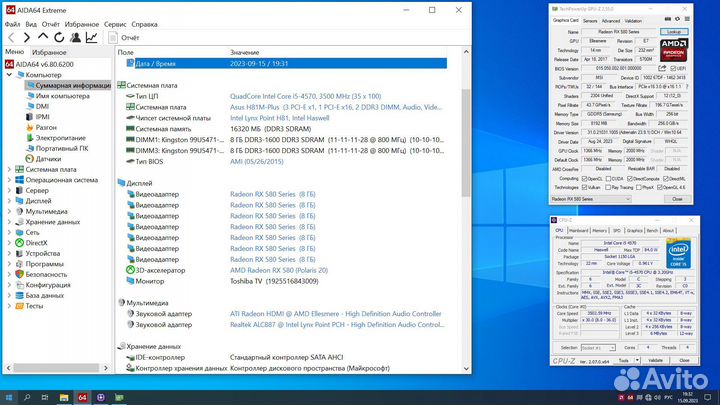Select DMI in the tree
This screenshot has height=405, width=720.
tap(42, 106)
